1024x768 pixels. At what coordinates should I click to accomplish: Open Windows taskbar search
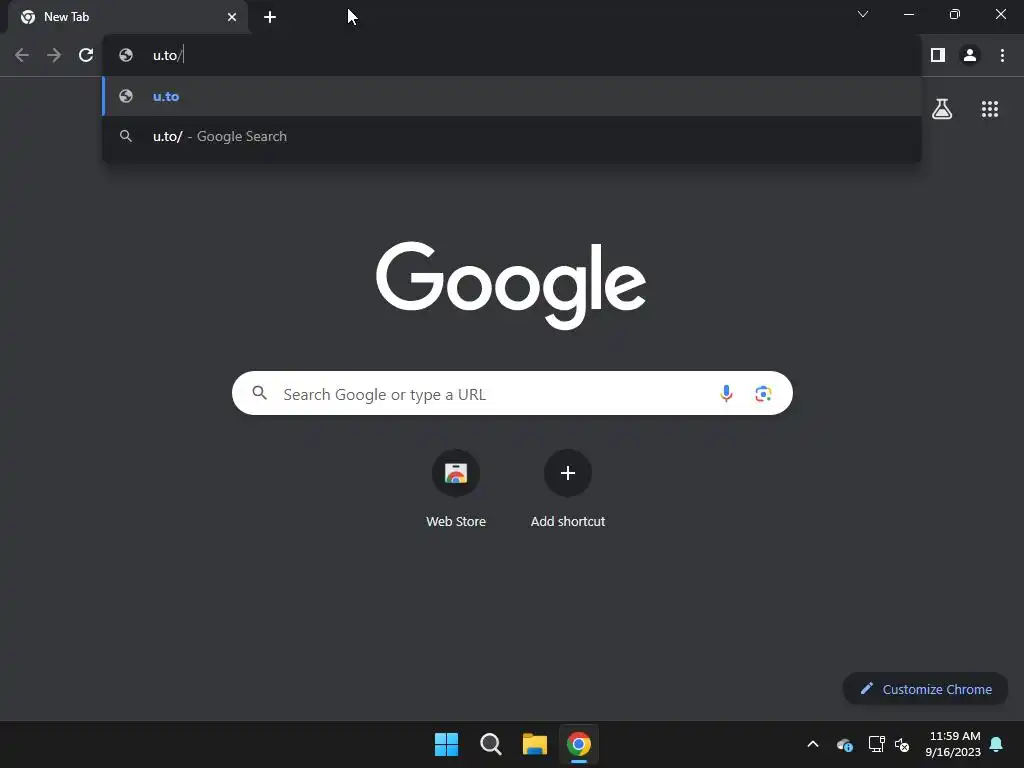pyautogui.click(x=490, y=744)
